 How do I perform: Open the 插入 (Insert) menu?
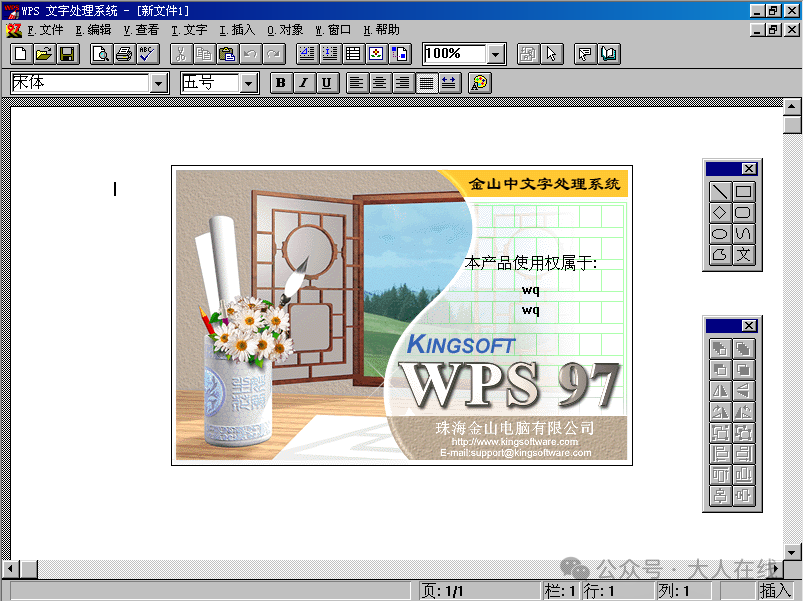237,30
